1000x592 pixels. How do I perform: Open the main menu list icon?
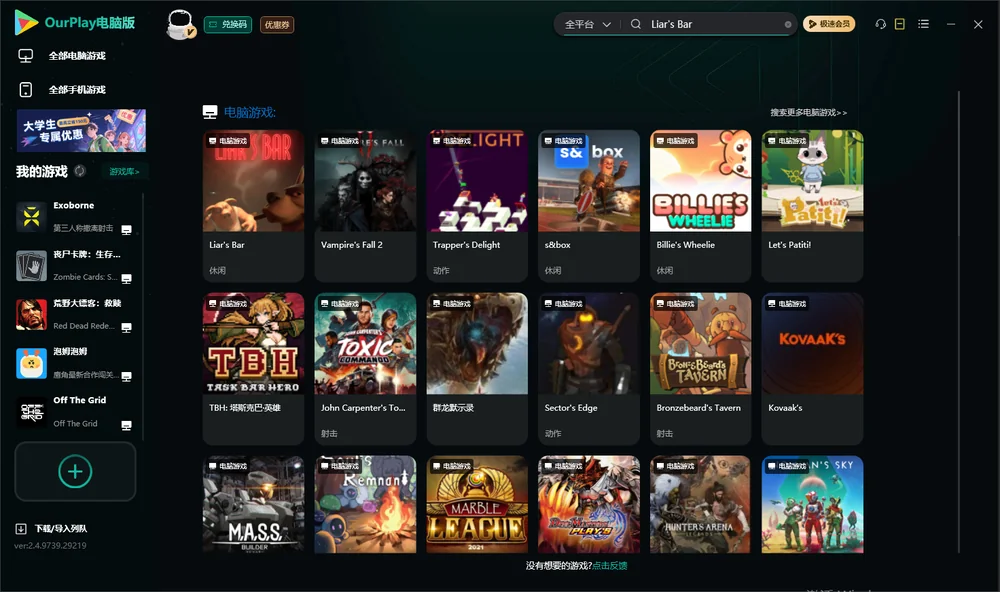[923, 24]
